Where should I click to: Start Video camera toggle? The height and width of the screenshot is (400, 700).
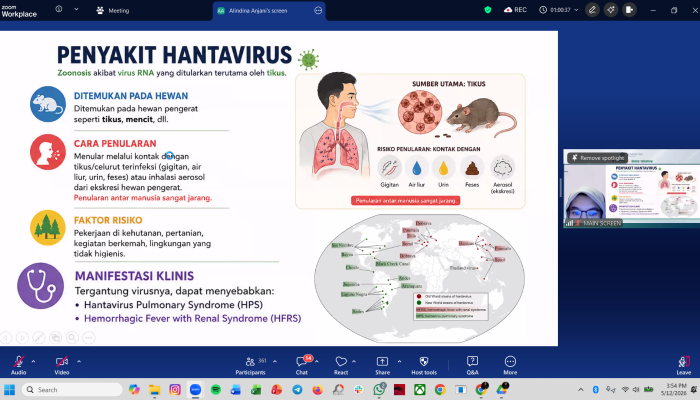(x=62, y=365)
